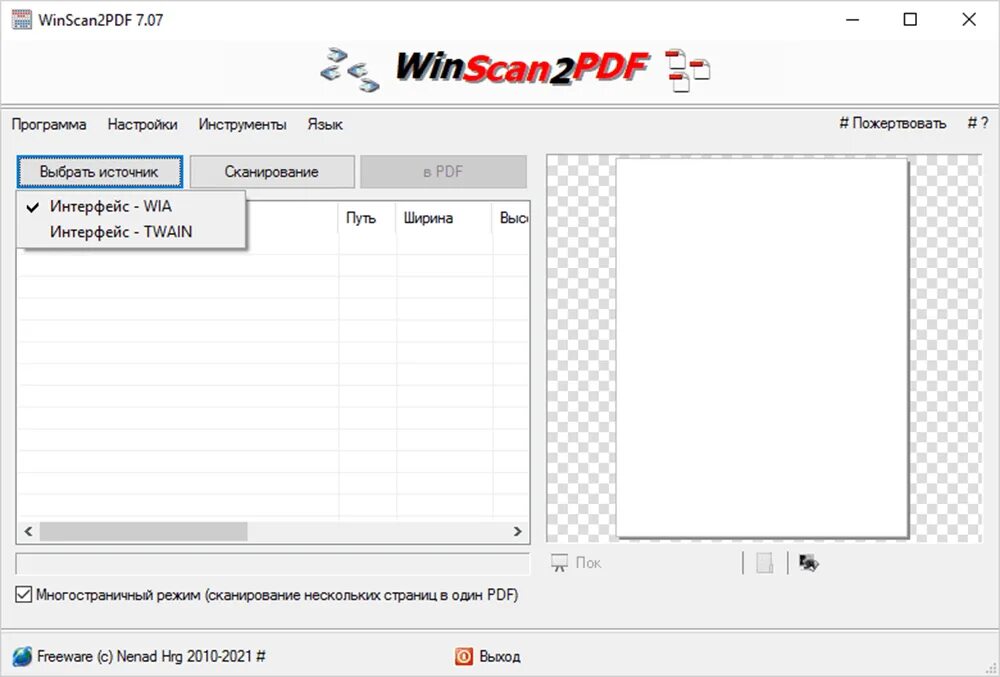Select Интерфейс - TWAIN option

tap(131, 232)
